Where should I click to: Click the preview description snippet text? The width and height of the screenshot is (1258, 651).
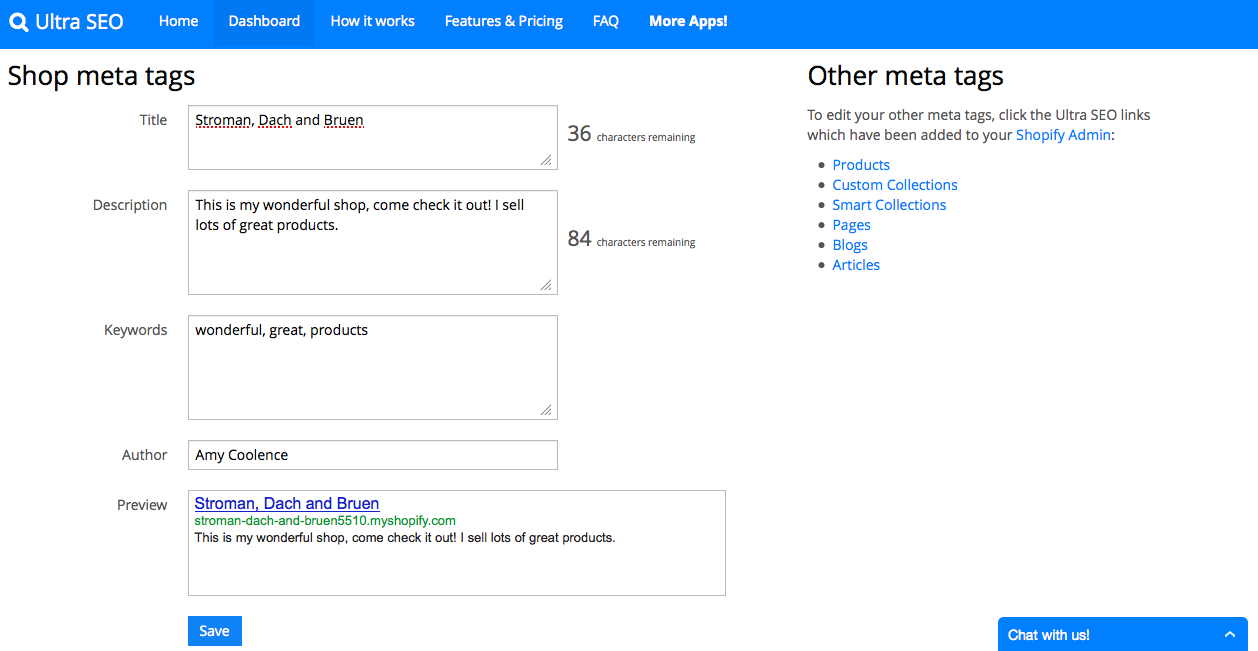405,538
